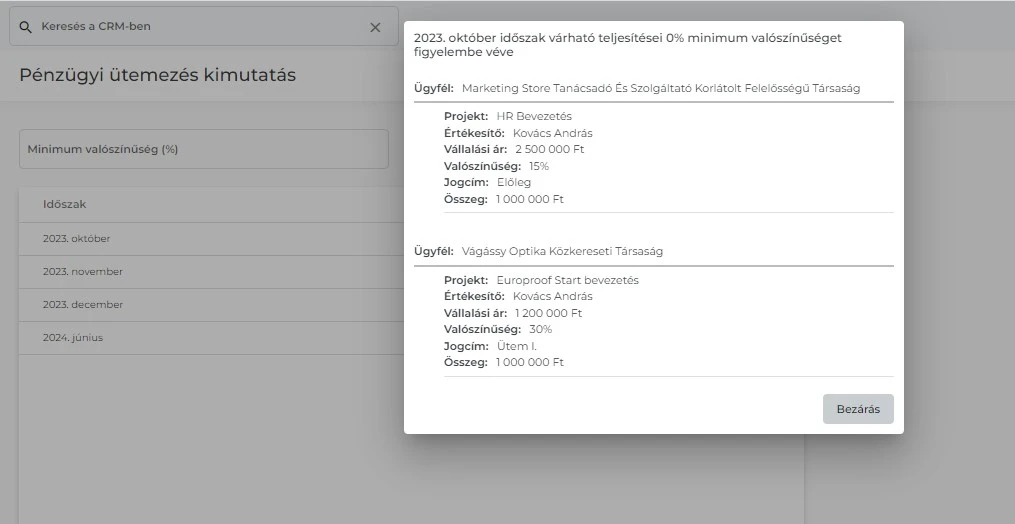1015x524 pixels.
Task: Clear the CRM search with X icon
Action: (x=375, y=27)
